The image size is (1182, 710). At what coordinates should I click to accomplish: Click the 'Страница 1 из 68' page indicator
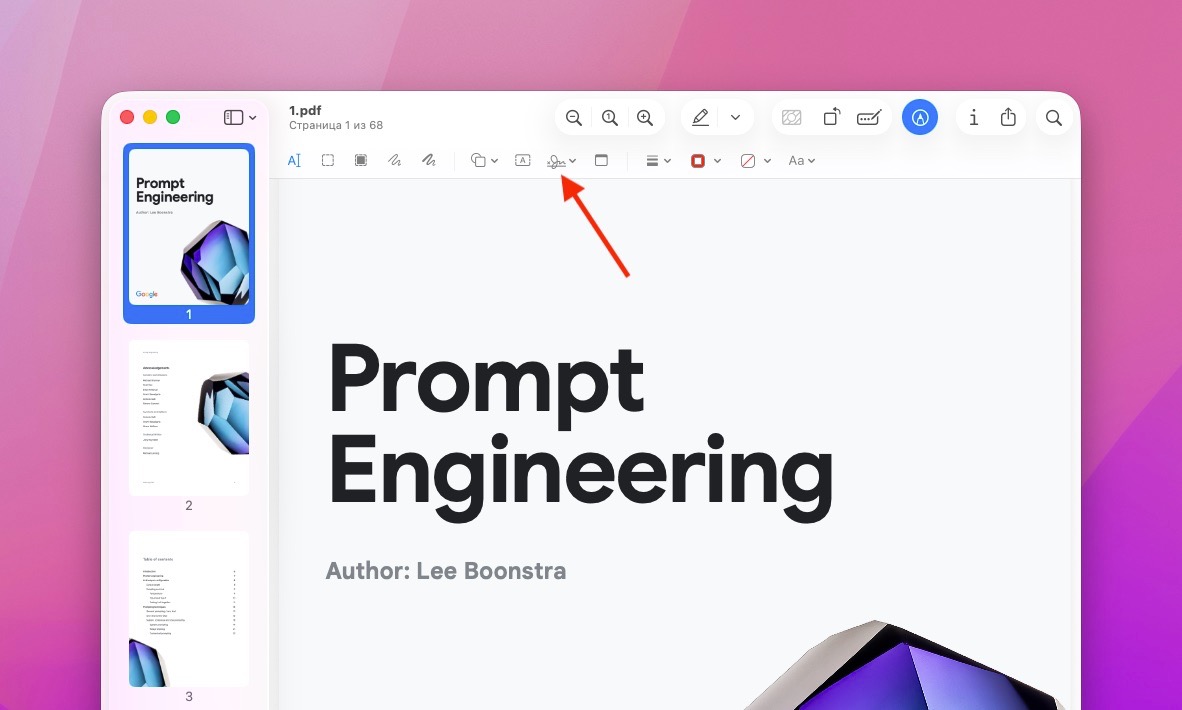point(335,125)
